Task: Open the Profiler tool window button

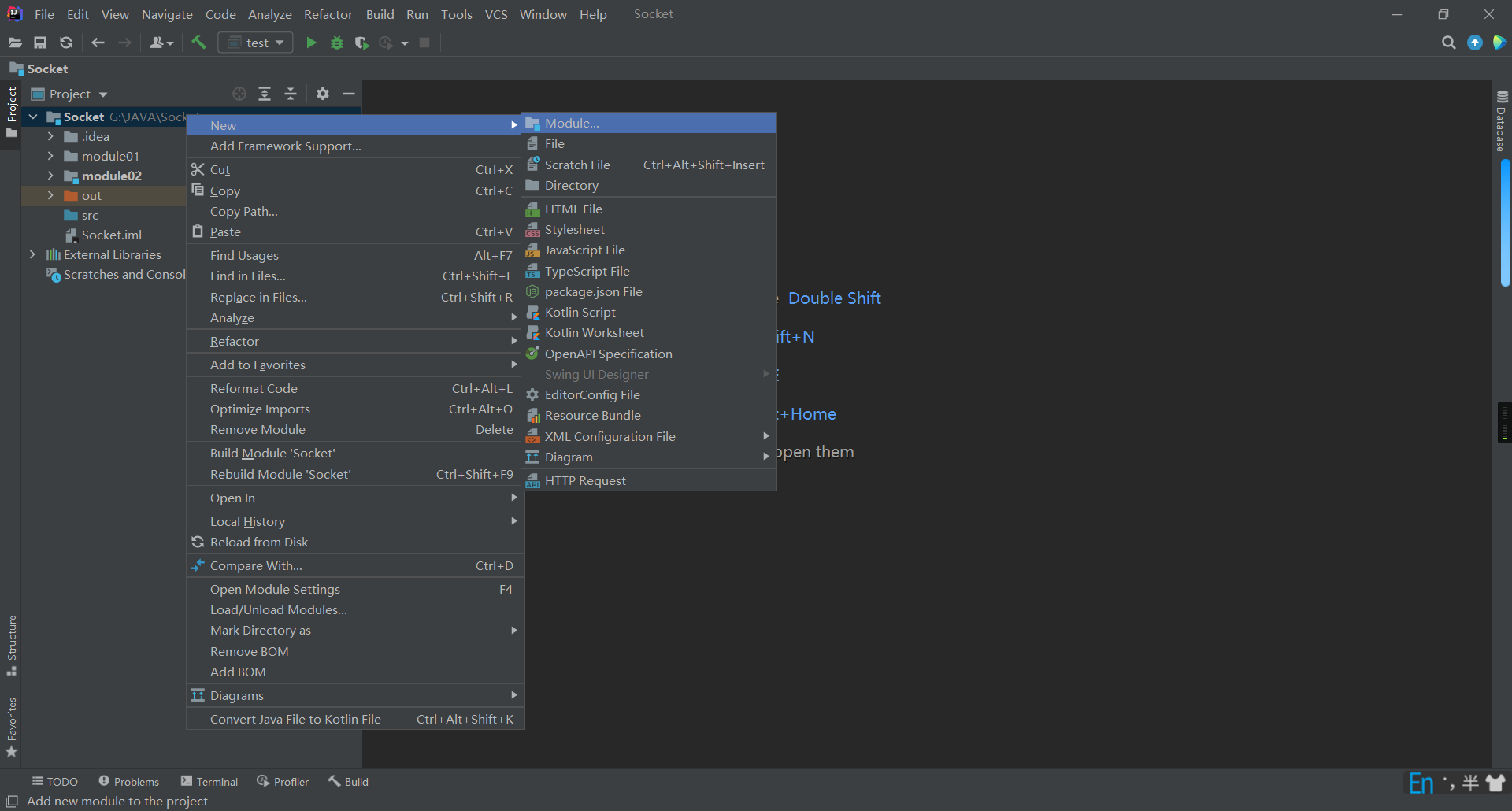Action: coord(282,781)
